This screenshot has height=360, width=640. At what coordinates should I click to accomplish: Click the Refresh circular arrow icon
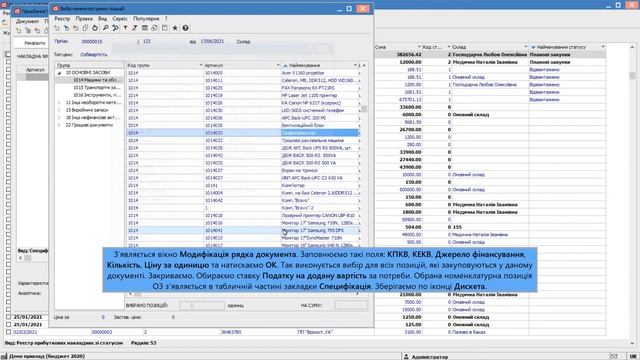tap(95, 28)
